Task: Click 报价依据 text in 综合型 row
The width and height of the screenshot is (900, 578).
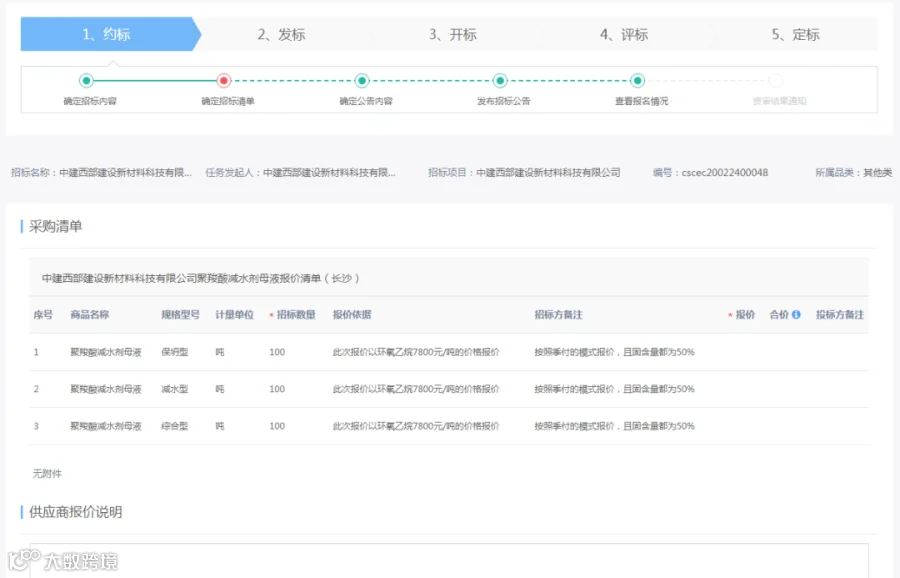Action: coord(416,426)
